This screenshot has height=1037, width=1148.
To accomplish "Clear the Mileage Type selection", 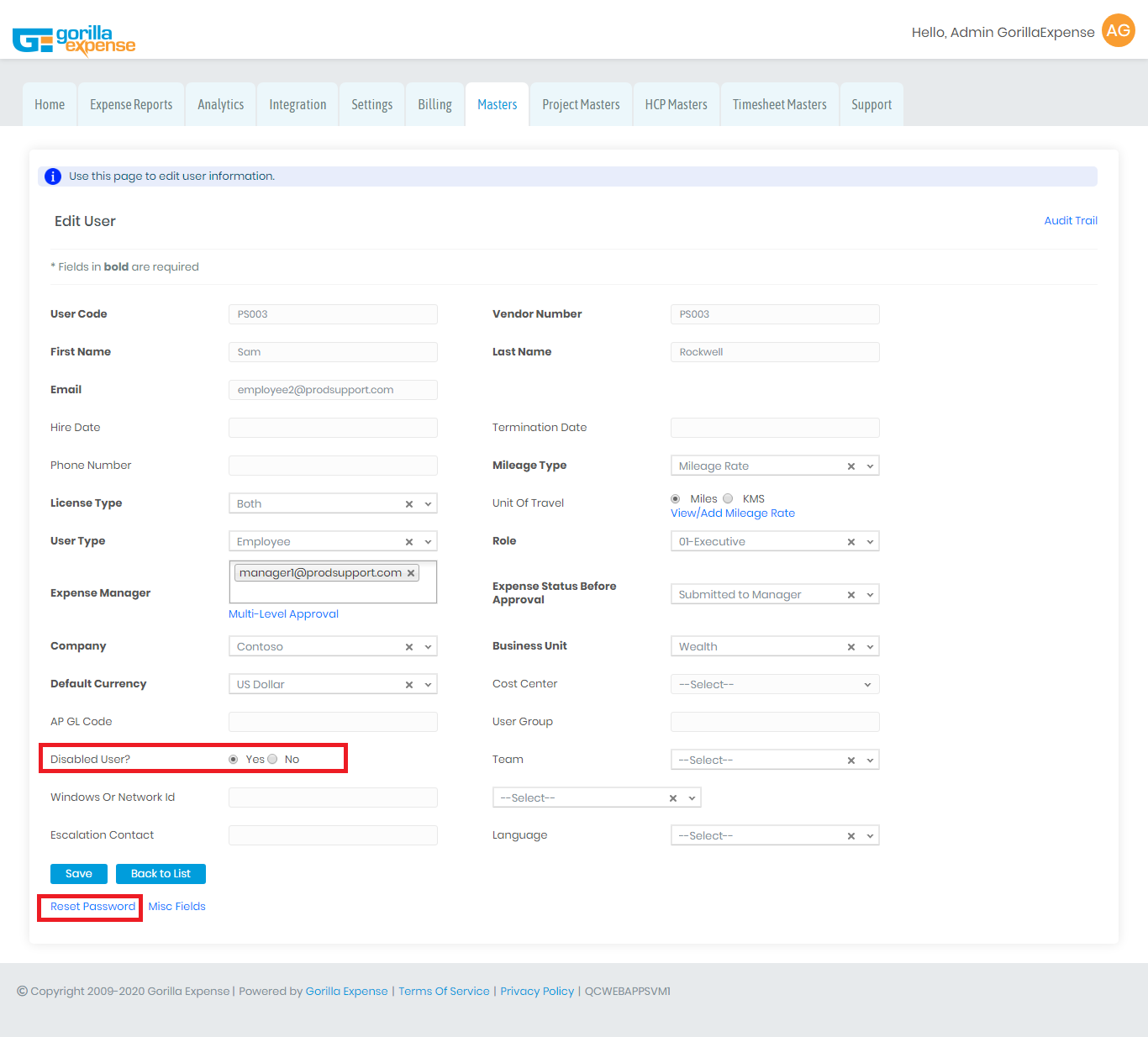I will [850, 466].
